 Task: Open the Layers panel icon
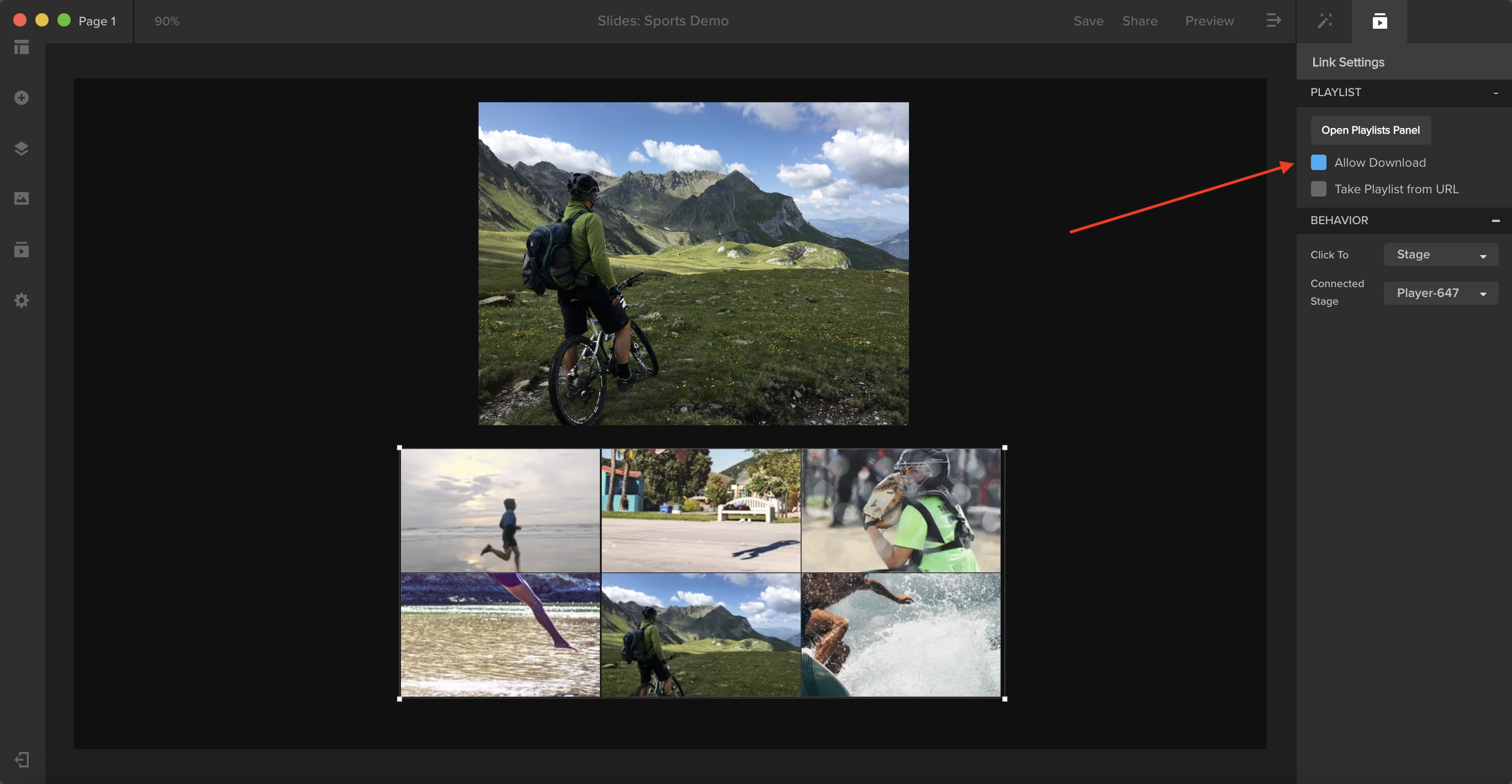point(21,148)
